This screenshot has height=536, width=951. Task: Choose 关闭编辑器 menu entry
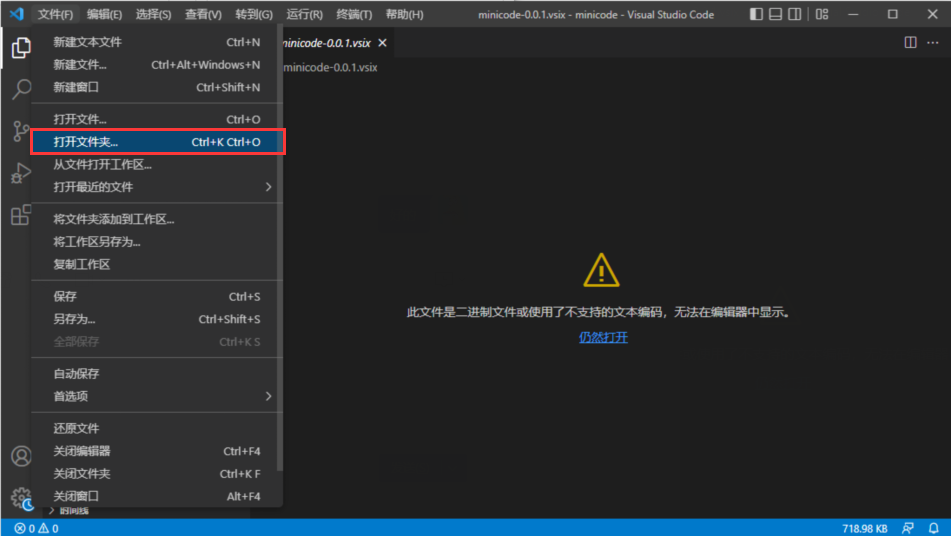click(x=156, y=451)
